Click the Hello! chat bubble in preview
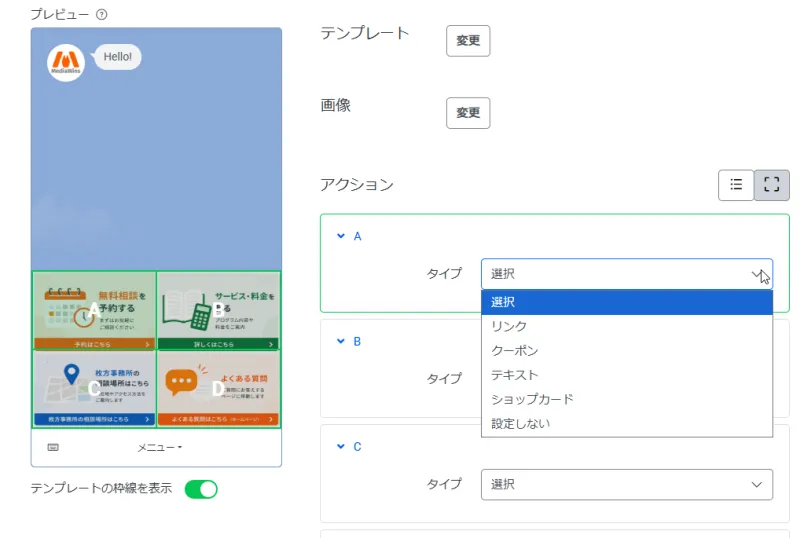 pyautogui.click(x=117, y=57)
